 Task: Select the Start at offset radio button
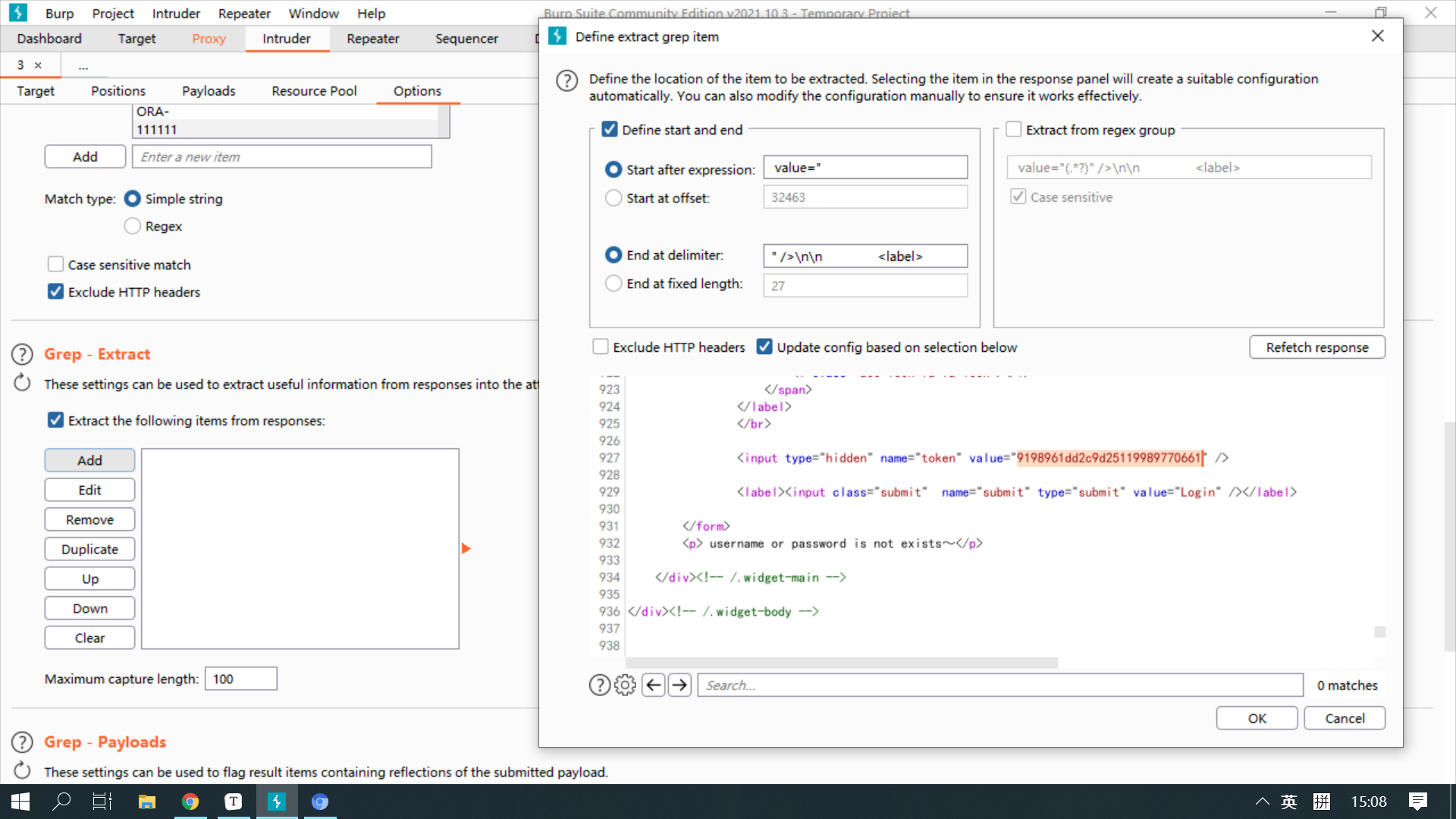coord(613,197)
